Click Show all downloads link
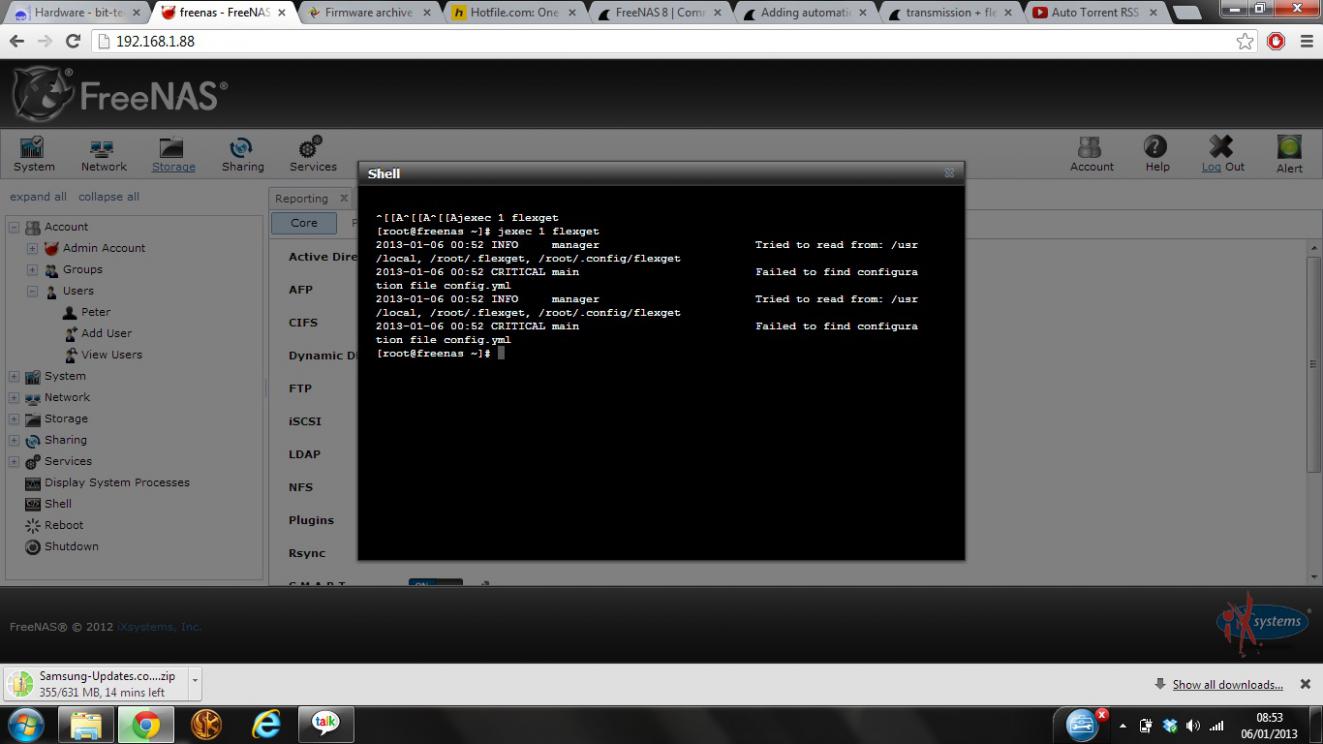The image size is (1323, 744). click(1227, 685)
